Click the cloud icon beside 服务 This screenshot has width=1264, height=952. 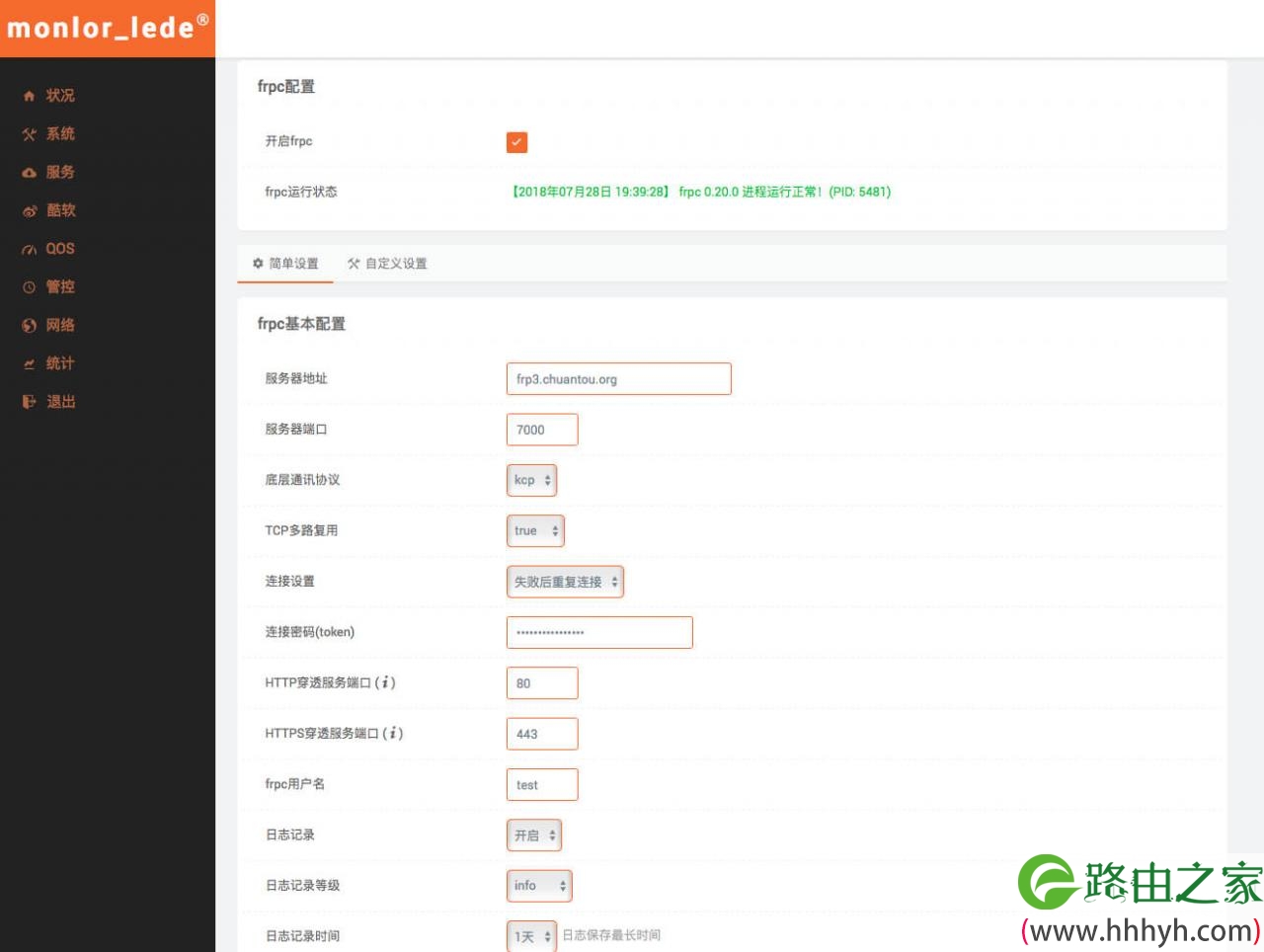pyautogui.click(x=29, y=173)
